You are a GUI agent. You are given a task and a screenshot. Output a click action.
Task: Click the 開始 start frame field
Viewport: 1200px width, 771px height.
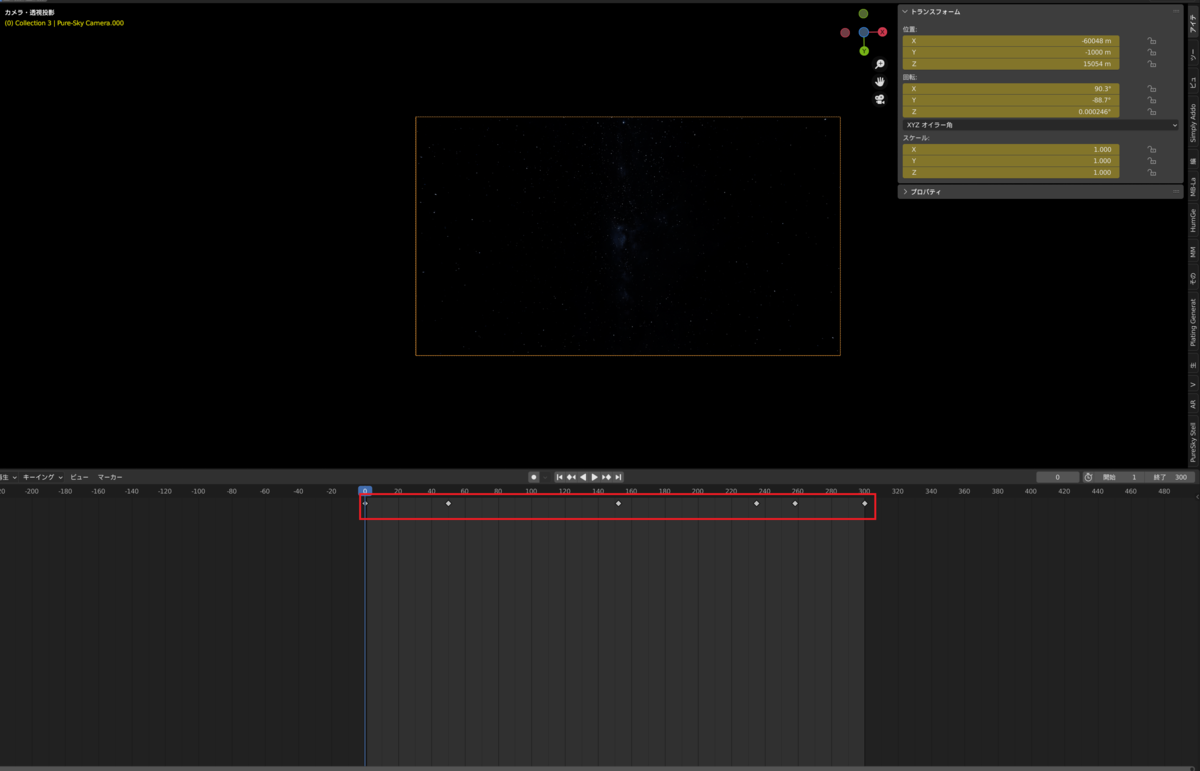(1121, 477)
